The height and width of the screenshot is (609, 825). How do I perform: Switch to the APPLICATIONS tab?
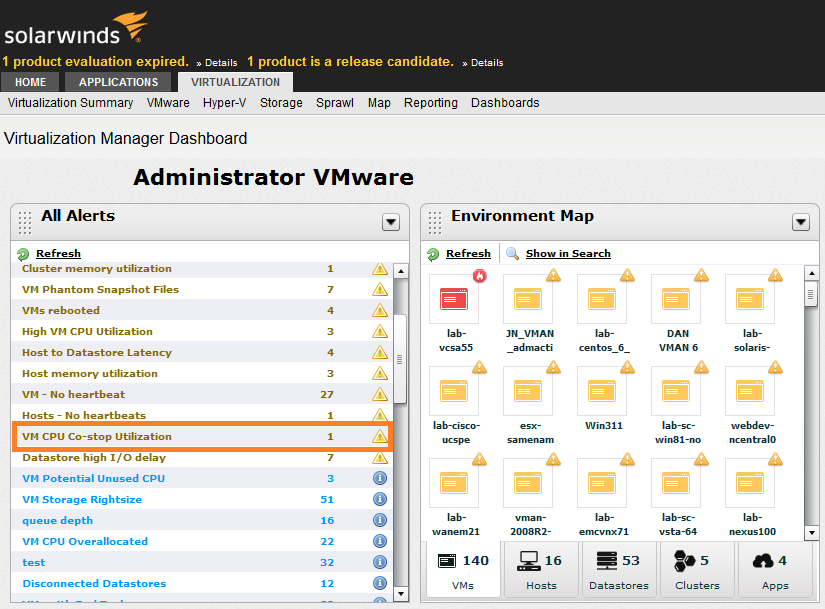click(118, 82)
